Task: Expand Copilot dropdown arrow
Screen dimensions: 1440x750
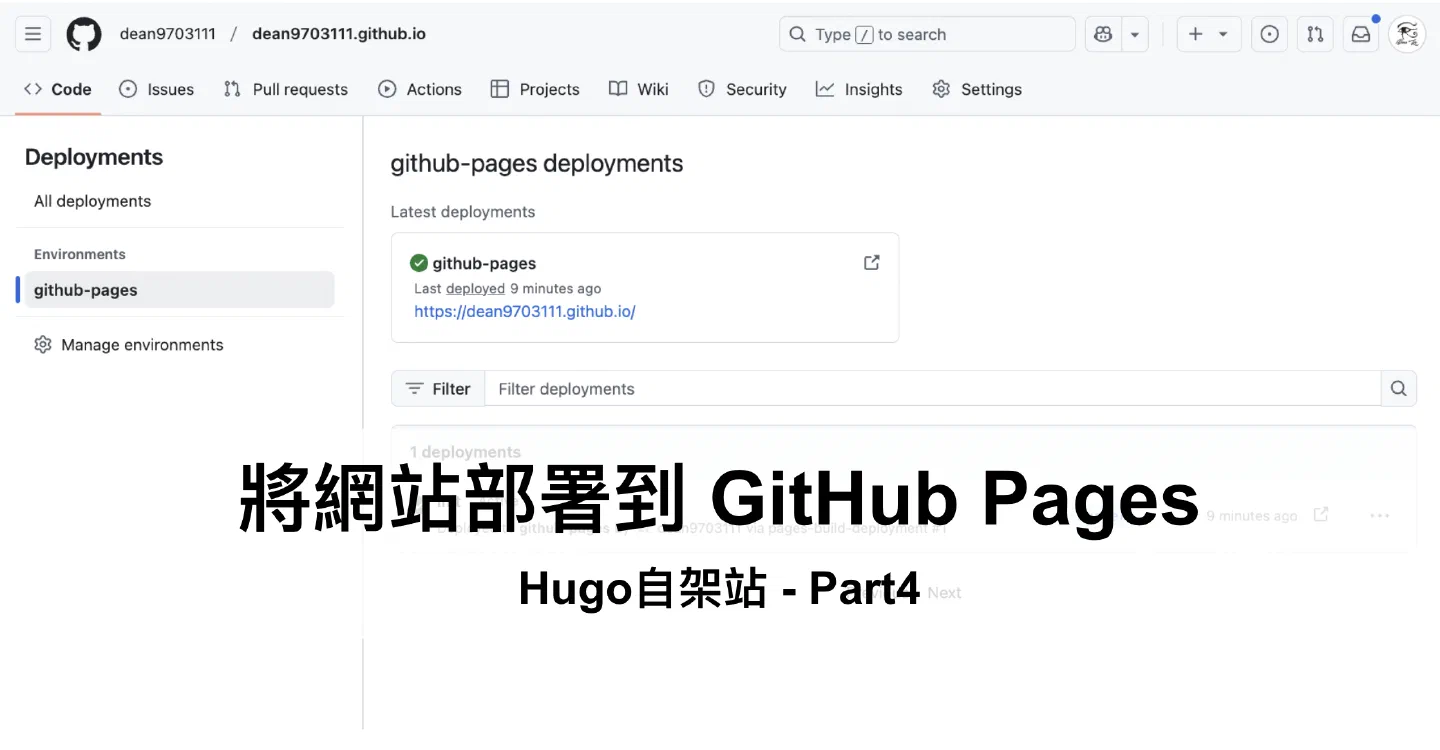Action: [1134, 34]
